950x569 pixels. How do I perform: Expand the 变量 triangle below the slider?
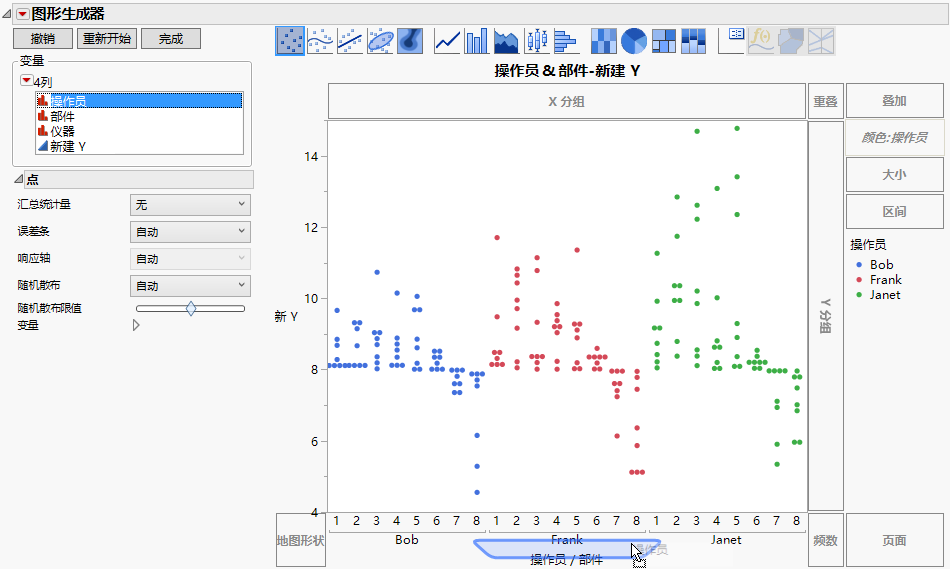tap(136, 325)
